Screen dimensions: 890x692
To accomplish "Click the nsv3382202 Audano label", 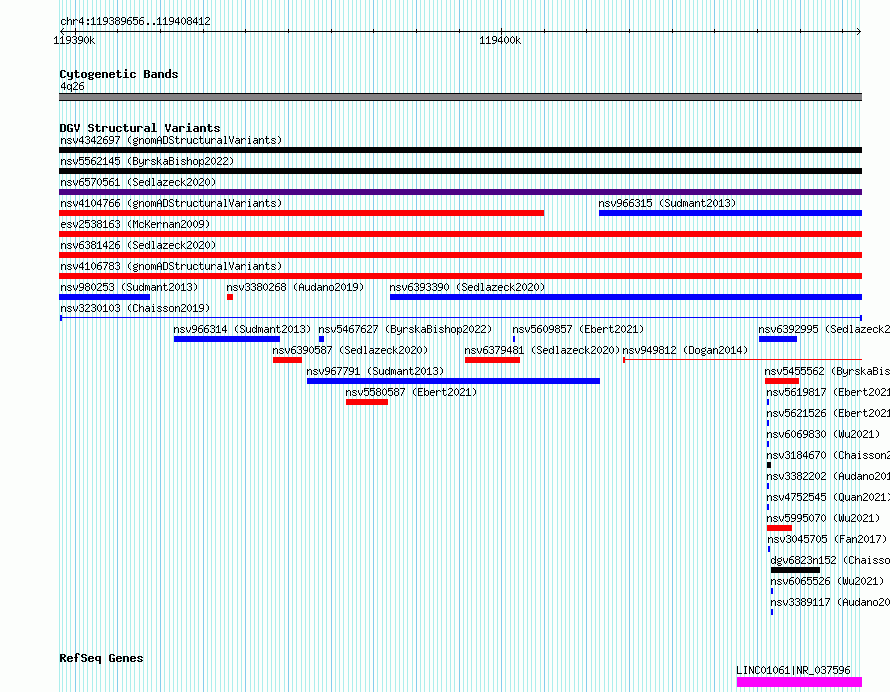I will point(828,476).
